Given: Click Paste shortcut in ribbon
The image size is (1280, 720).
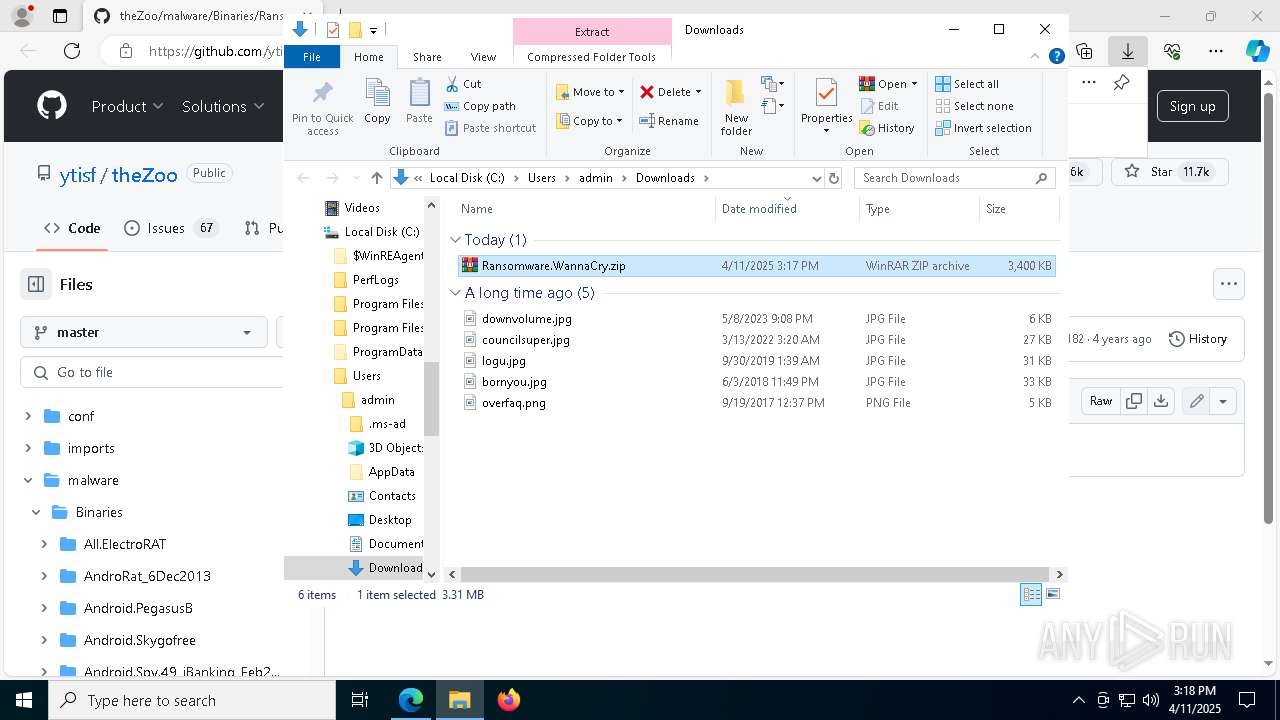Looking at the screenshot, I should pos(491,128).
